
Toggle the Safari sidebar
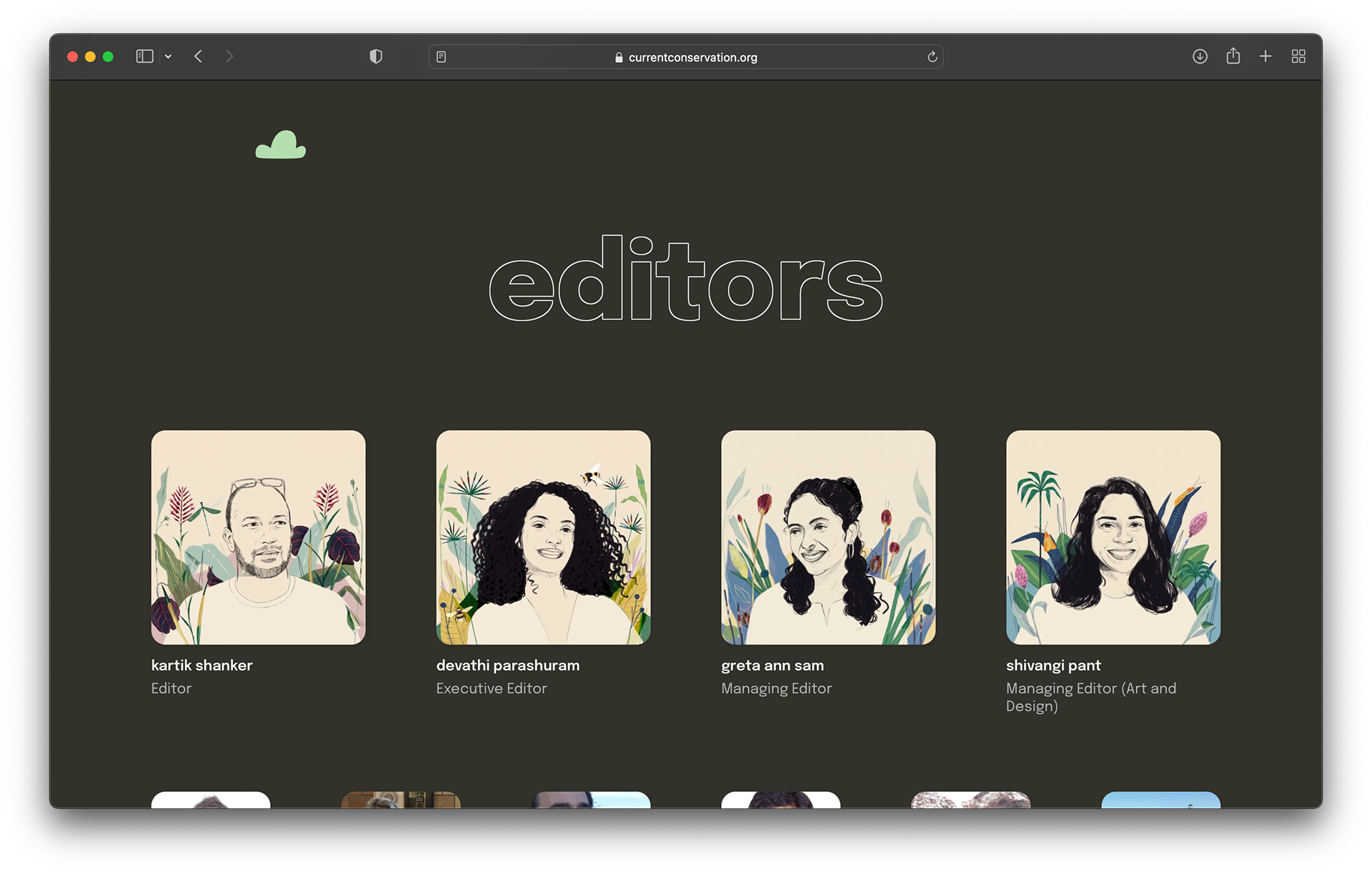[144, 56]
